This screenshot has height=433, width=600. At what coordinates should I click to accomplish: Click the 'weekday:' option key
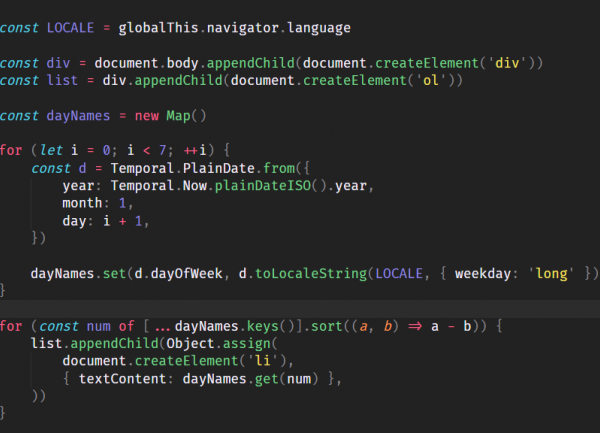point(486,274)
